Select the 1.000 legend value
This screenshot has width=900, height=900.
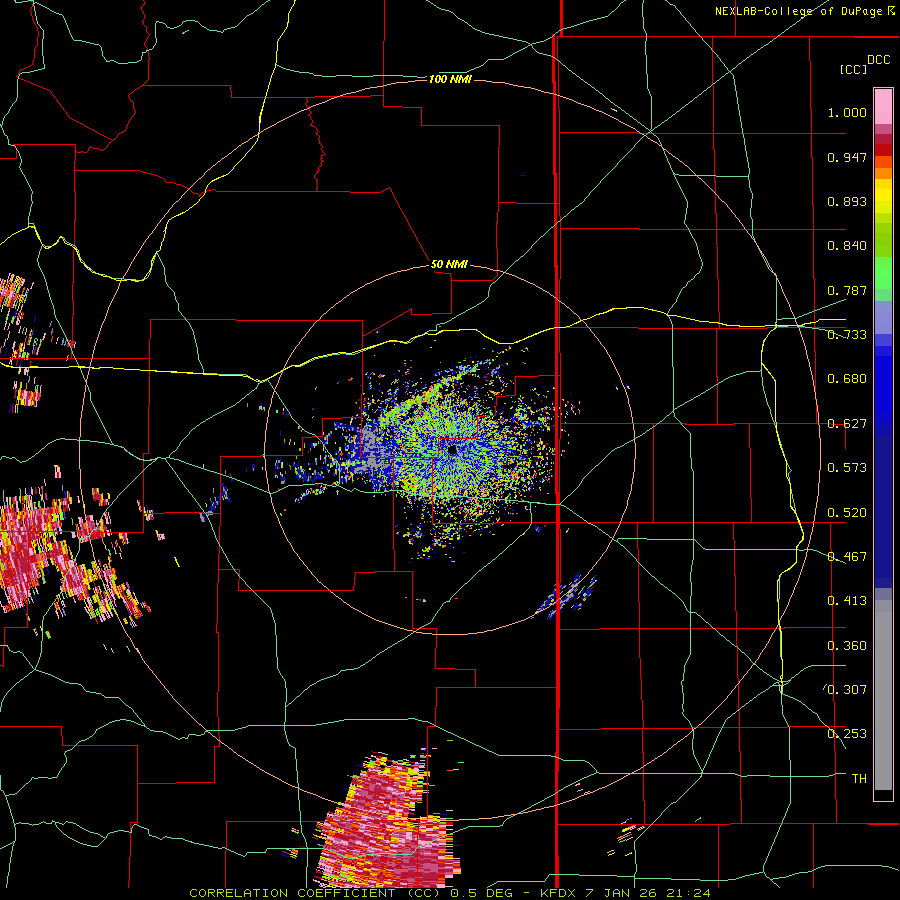847,112
